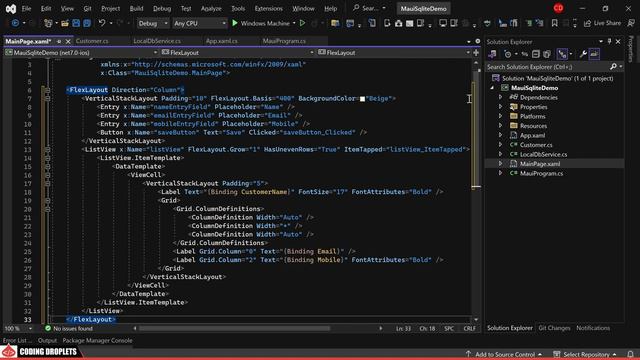Pin the Solution Explorer panel
This screenshot has width=640, height=360.
[x=609, y=42]
